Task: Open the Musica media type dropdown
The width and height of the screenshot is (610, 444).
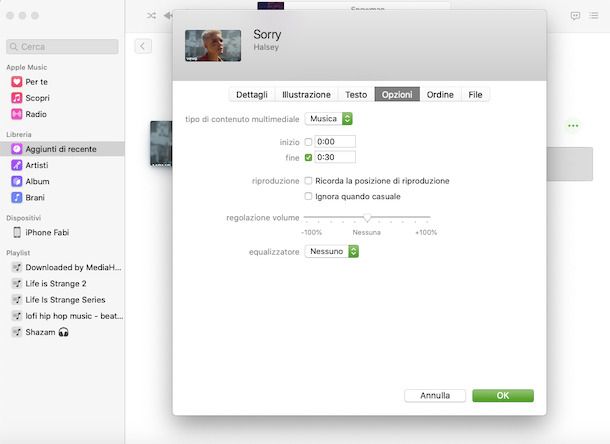Action: tap(329, 119)
